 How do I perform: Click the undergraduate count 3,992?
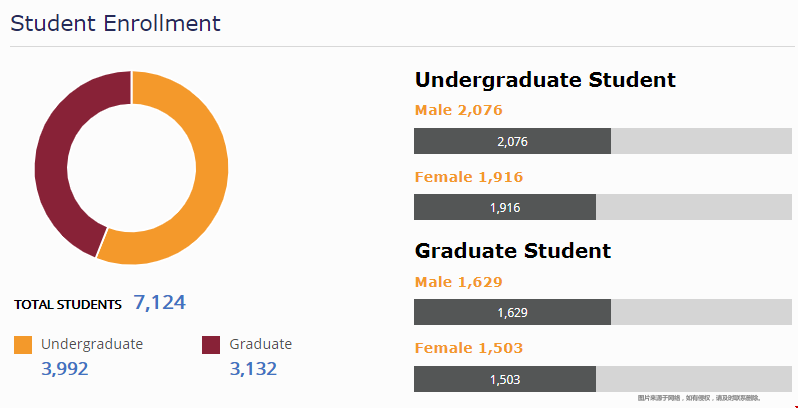click(x=65, y=369)
